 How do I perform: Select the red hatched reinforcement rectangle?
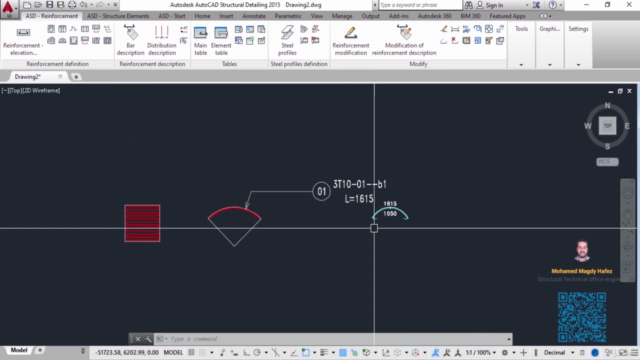pos(142,223)
